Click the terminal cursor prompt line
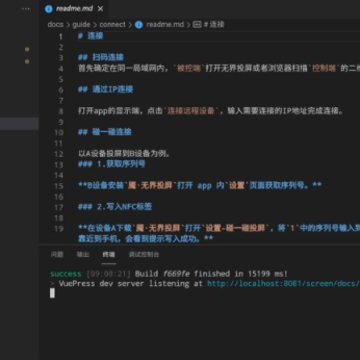The width and height of the screenshot is (360, 360). [x=52, y=293]
